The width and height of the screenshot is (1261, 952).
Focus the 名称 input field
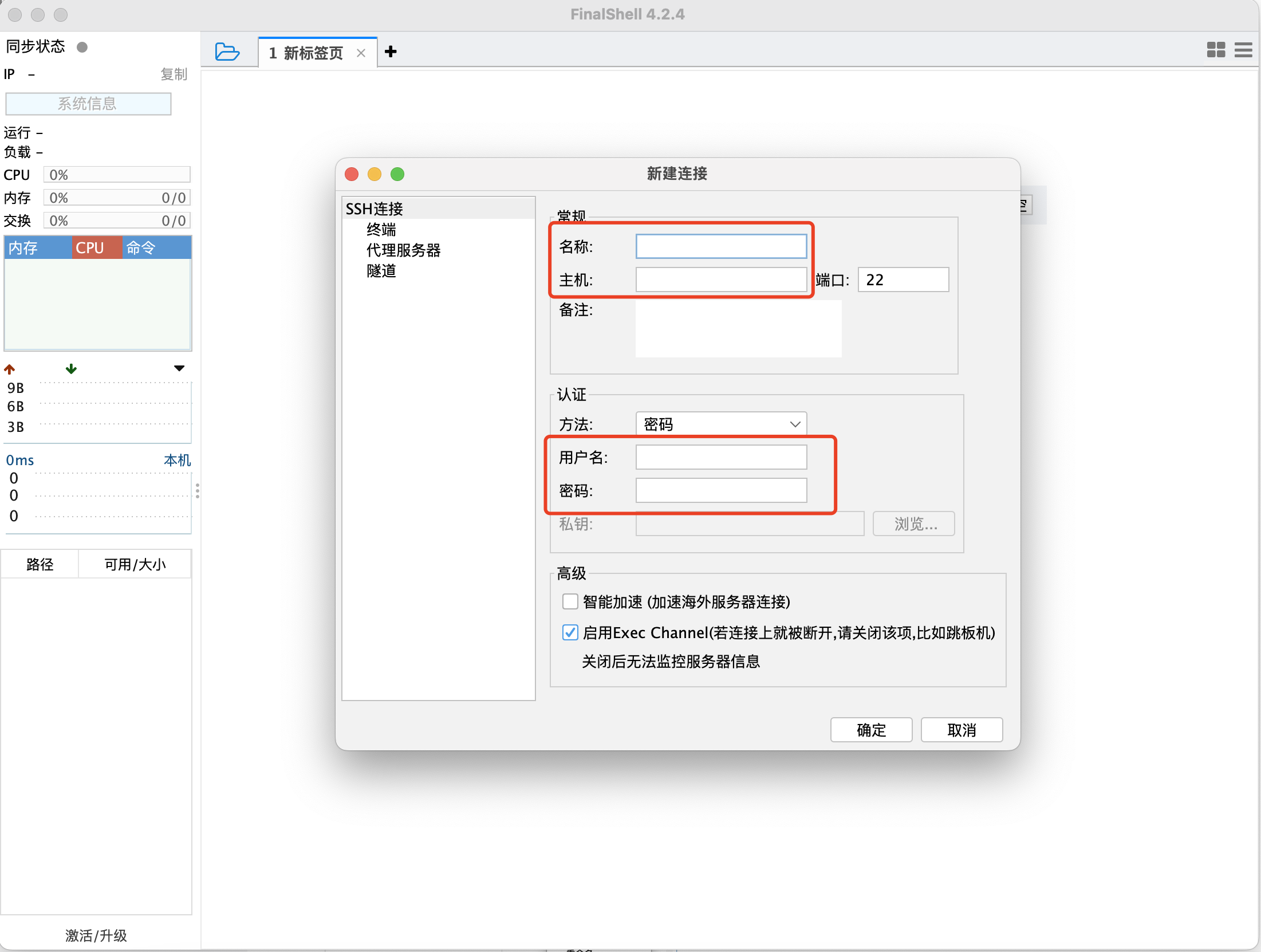(721, 246)
